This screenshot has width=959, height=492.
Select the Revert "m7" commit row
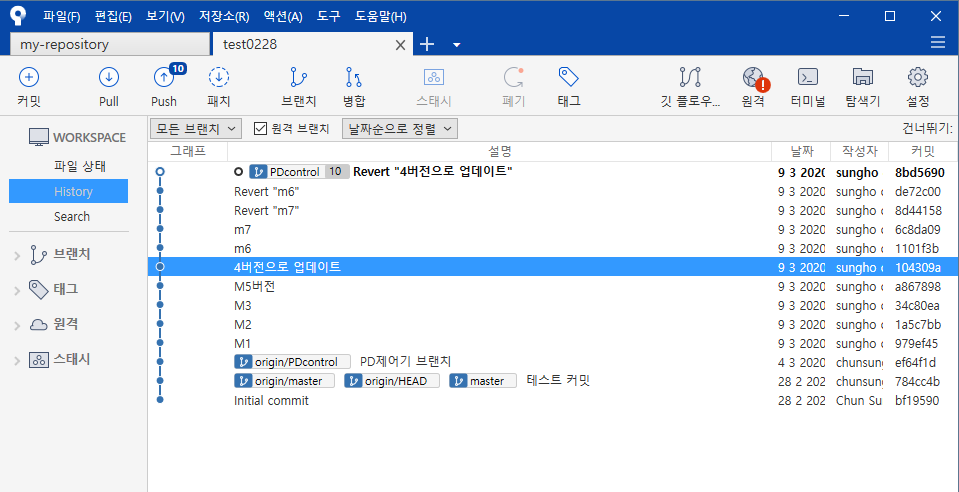click(x=554, y=211)
